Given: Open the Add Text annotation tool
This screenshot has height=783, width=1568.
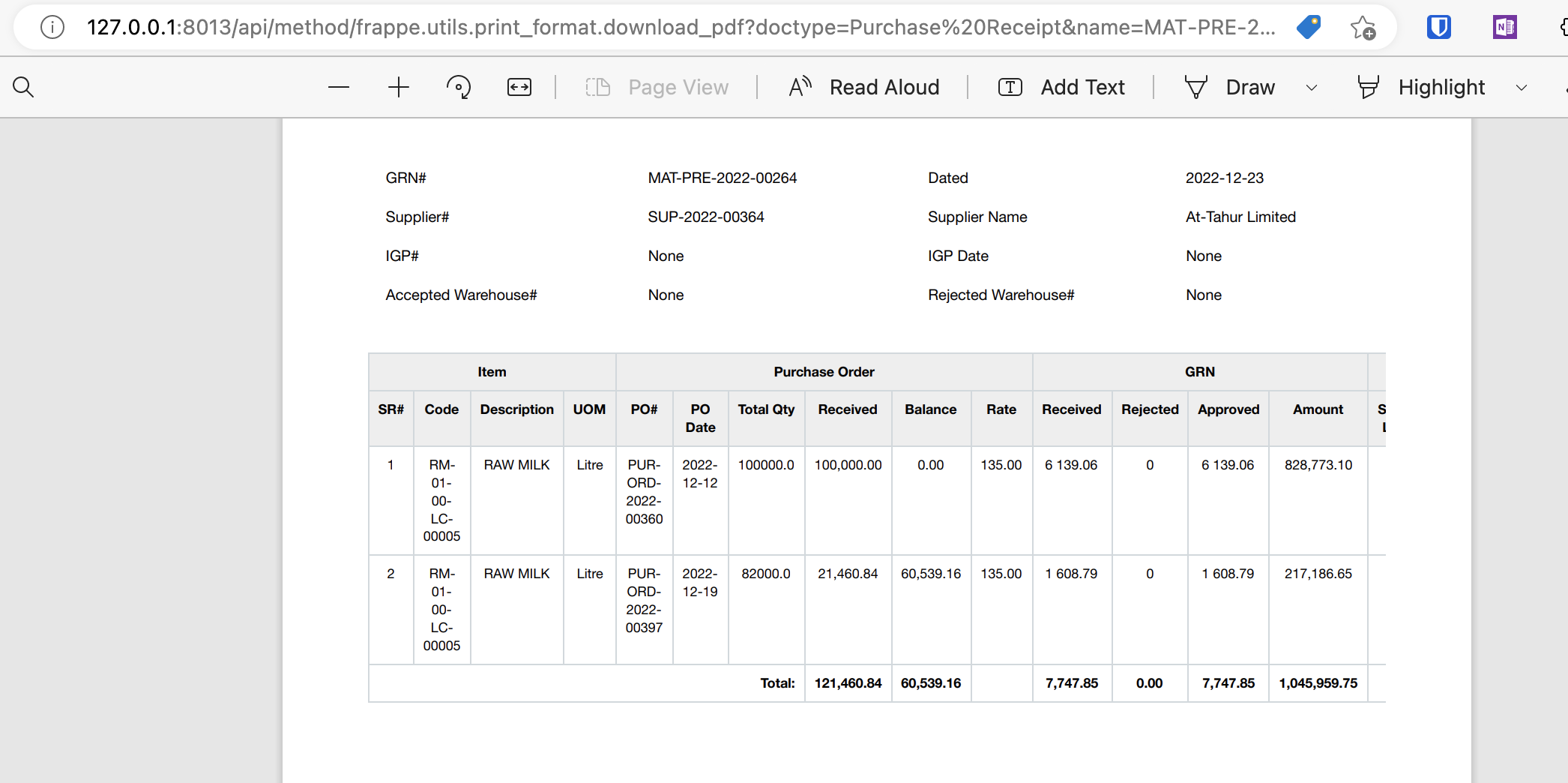Looking at the screenshot, I should pos(1061,87).
